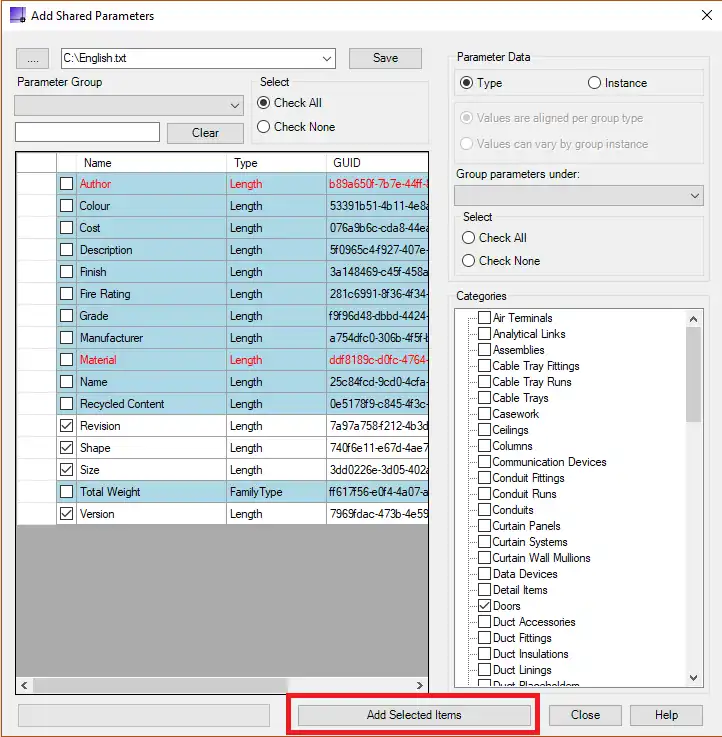Image resolution: width=722 pixels, height=737 pixels.
Task: Uncheck the Doors category checkbox
Action: click(484, 606)
